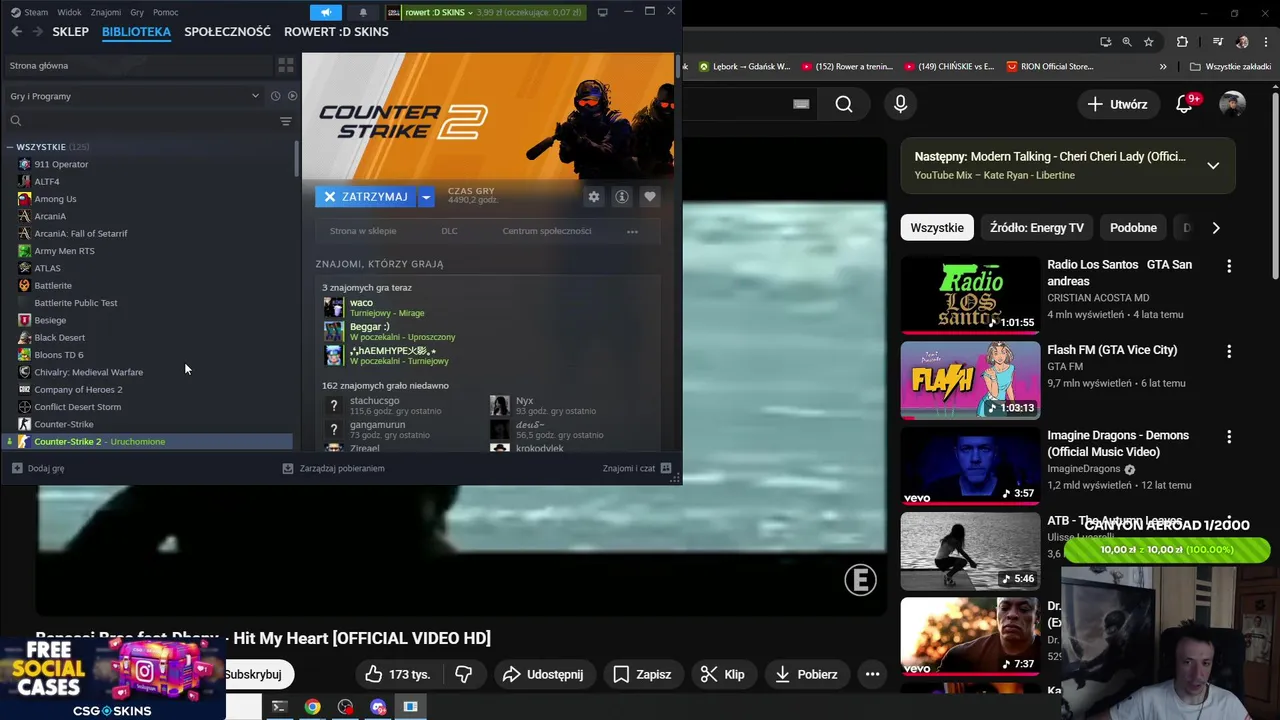This screenshot has height=720, width=1280.
Task: Switch to the SKLEP tab
Action: tap(71, 32)
